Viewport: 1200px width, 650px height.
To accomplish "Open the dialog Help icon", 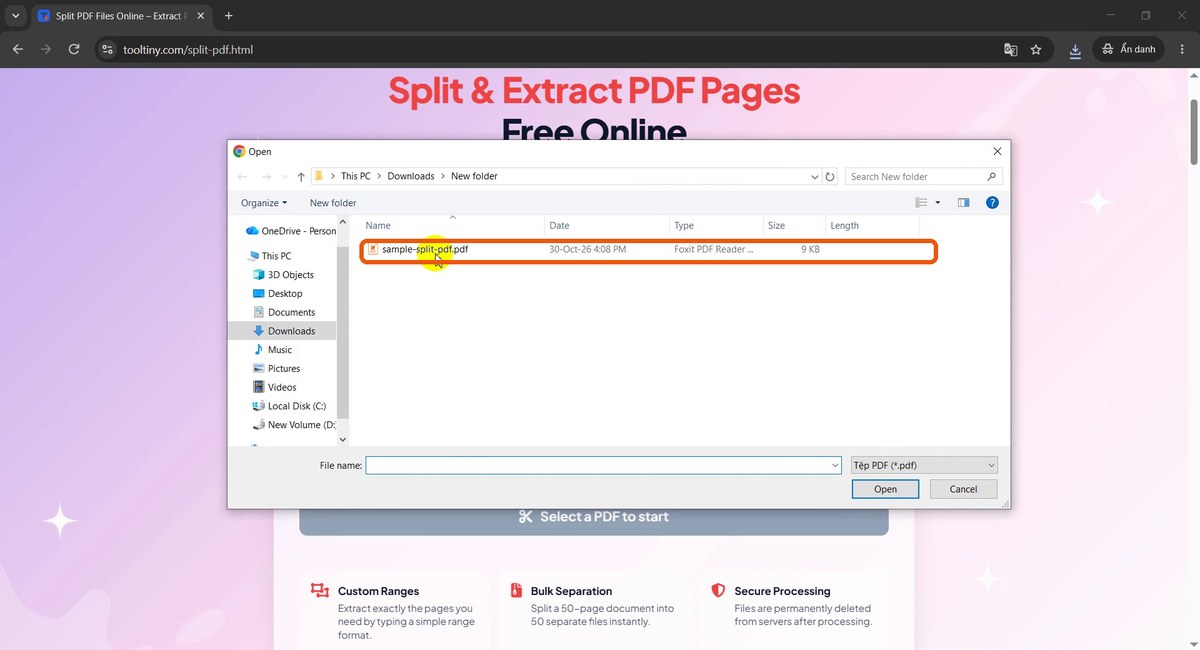I will click(992, 203).
